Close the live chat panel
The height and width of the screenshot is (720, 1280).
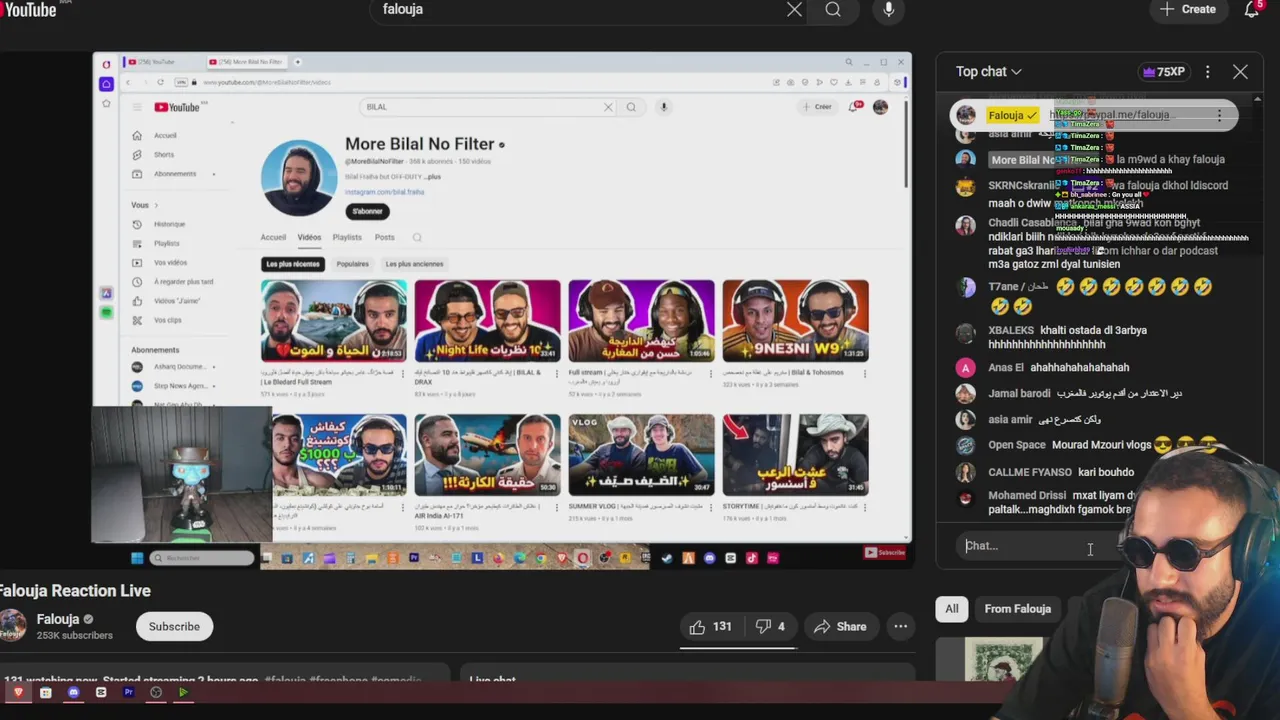point(1240,72)
